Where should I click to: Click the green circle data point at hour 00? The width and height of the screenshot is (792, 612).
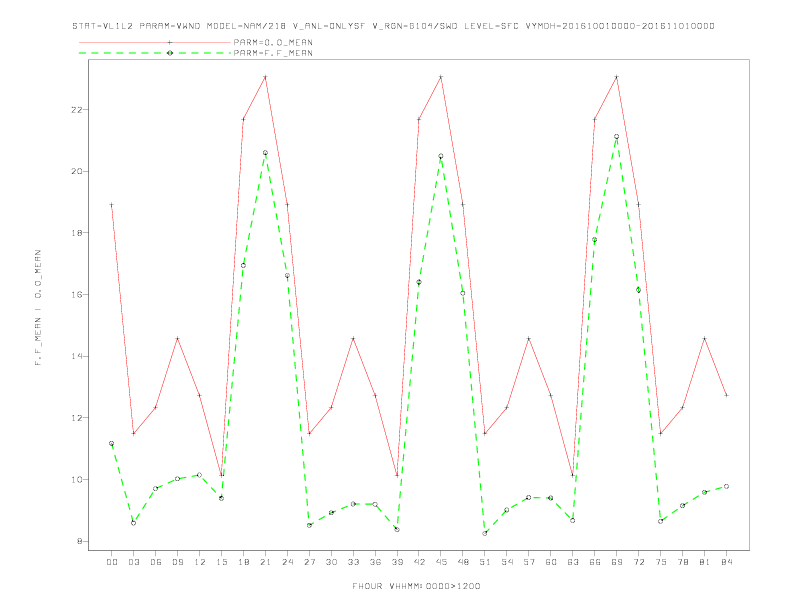pos(112,443)
